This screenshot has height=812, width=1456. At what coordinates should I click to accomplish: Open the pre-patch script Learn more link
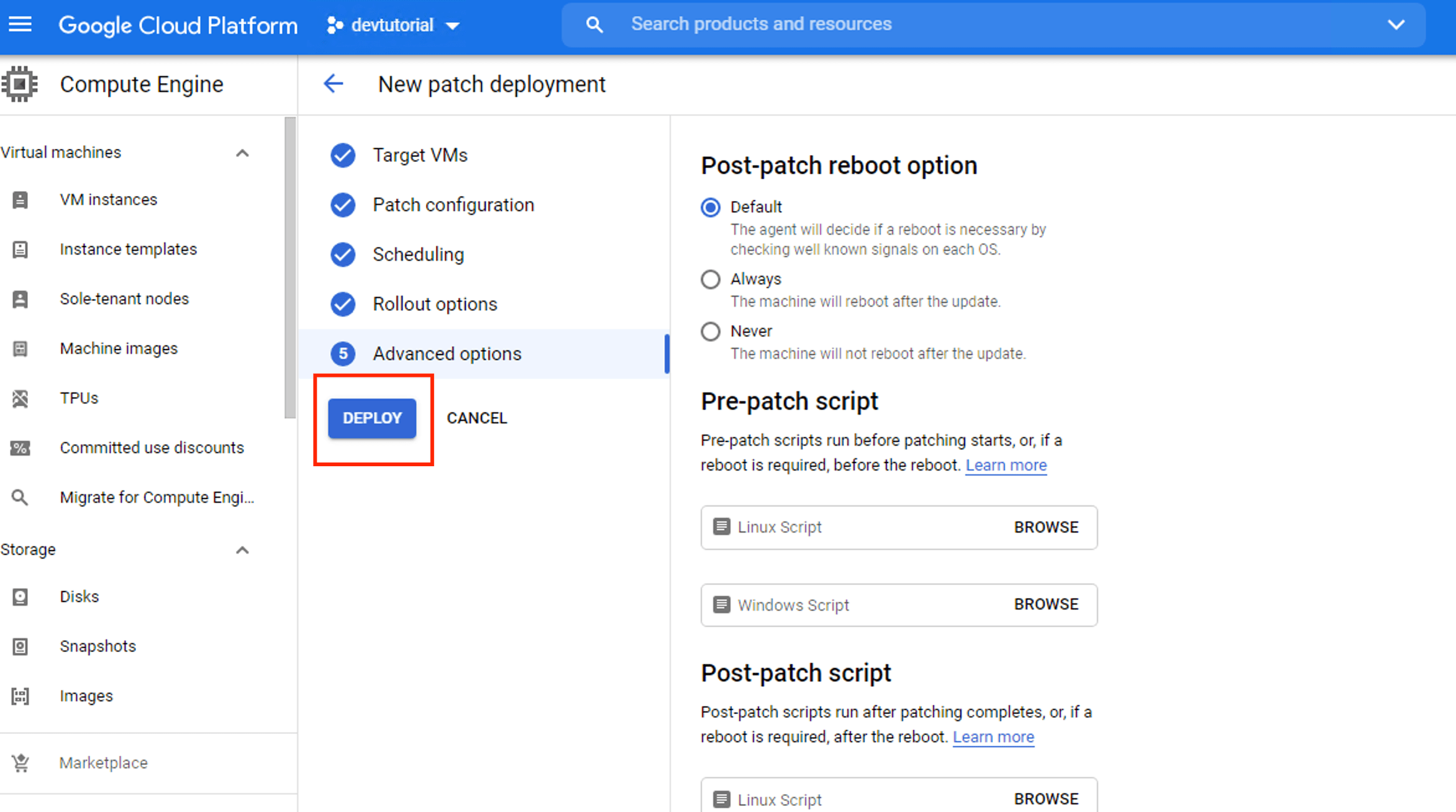point(1005,464)
